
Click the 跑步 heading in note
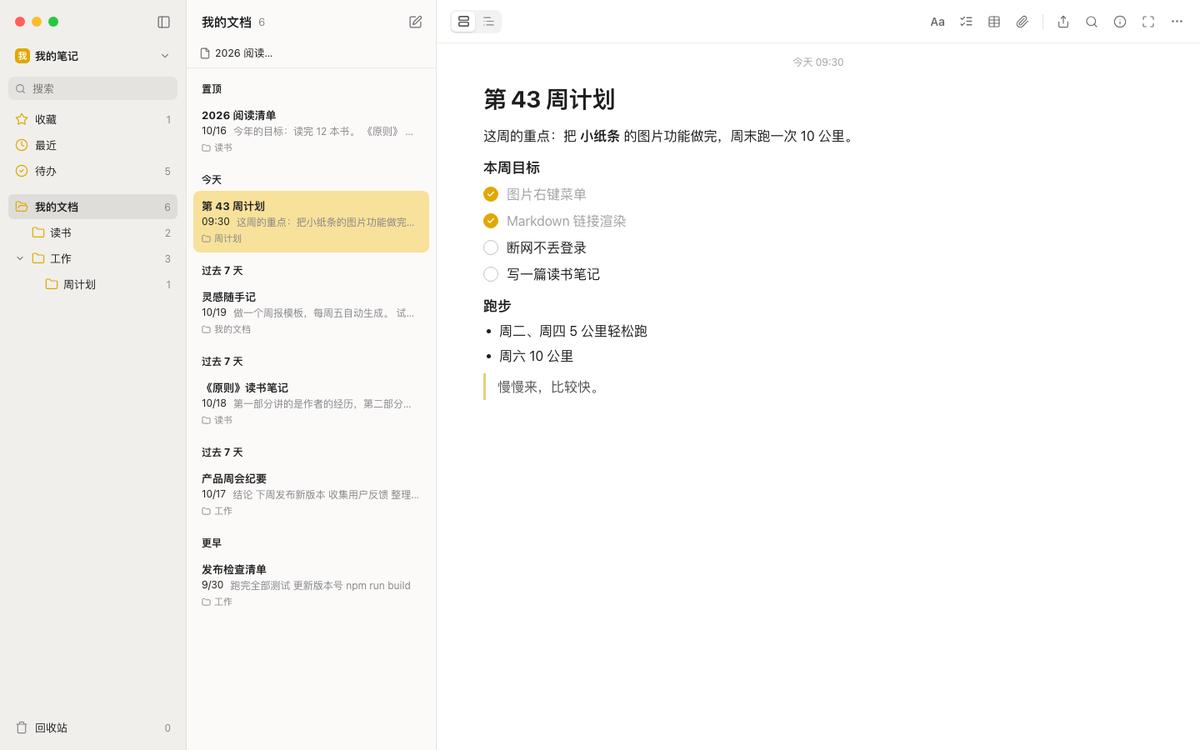497,306
